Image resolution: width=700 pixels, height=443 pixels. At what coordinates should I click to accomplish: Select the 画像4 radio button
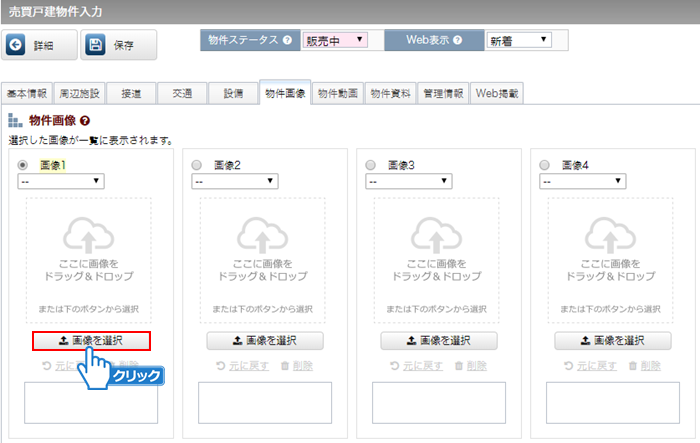pyautogui.click(x=545, y=165)
